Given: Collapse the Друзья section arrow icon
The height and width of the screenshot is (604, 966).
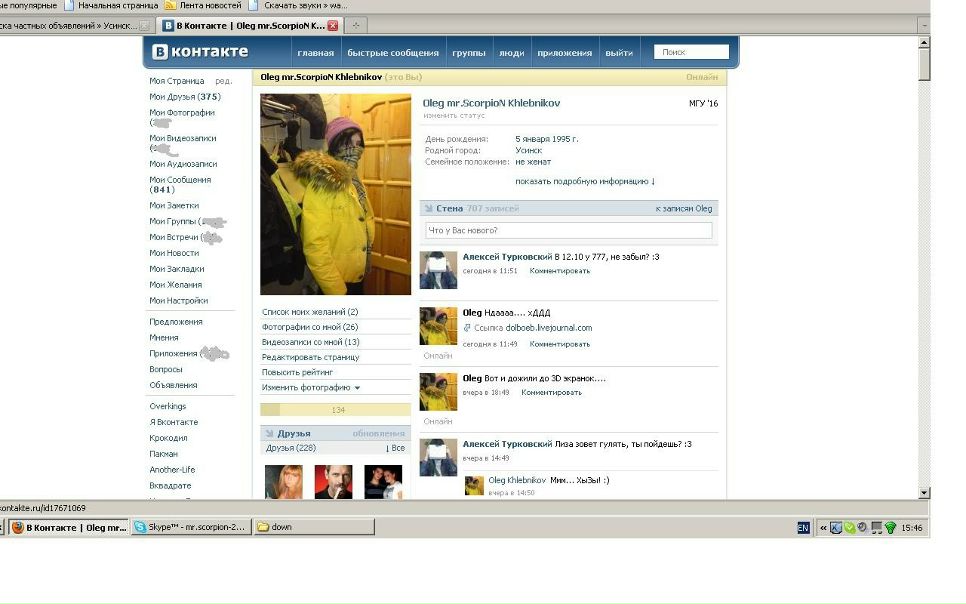Looking at the screenshot, I should click(269, 434).
